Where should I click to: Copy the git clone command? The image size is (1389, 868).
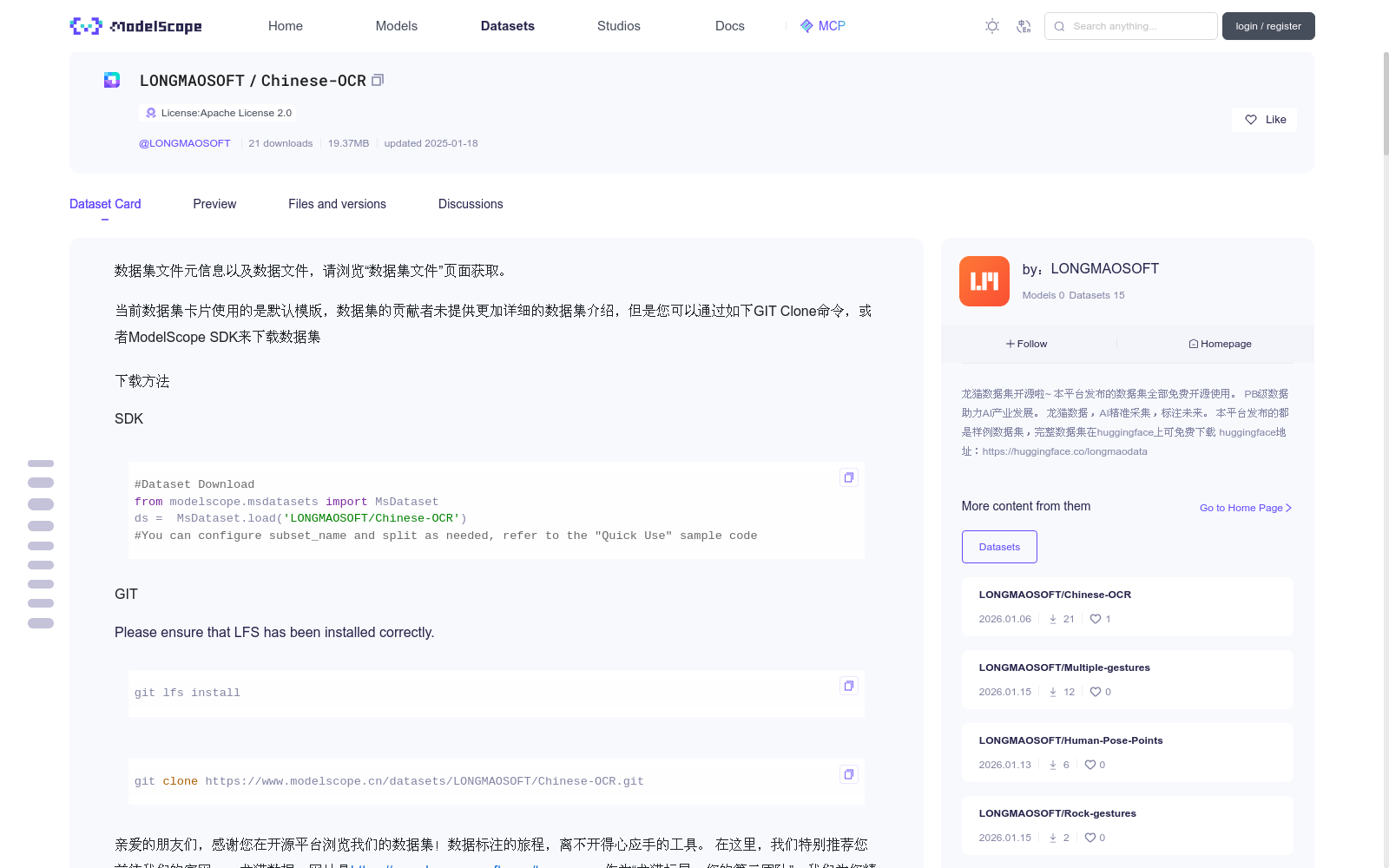click(849, 774)
